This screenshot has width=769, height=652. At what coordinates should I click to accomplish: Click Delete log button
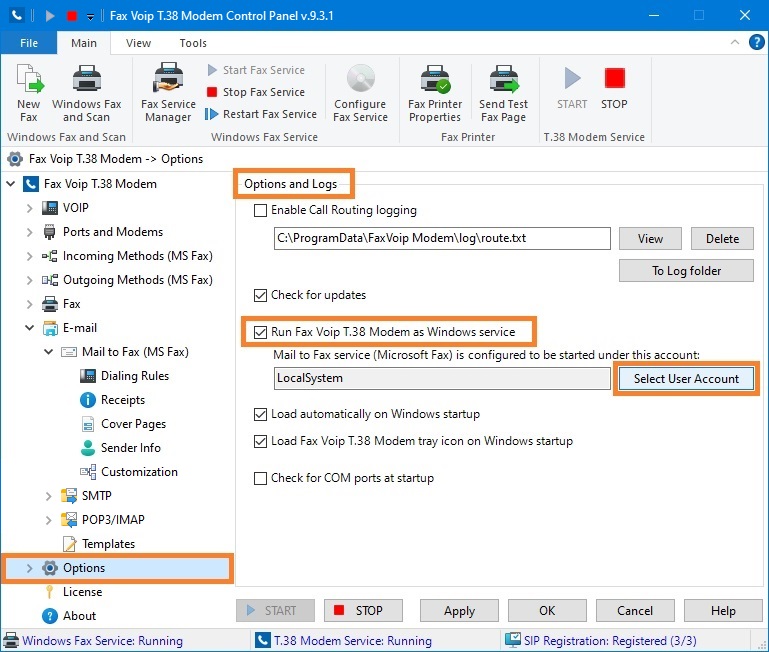coord(722,239)
